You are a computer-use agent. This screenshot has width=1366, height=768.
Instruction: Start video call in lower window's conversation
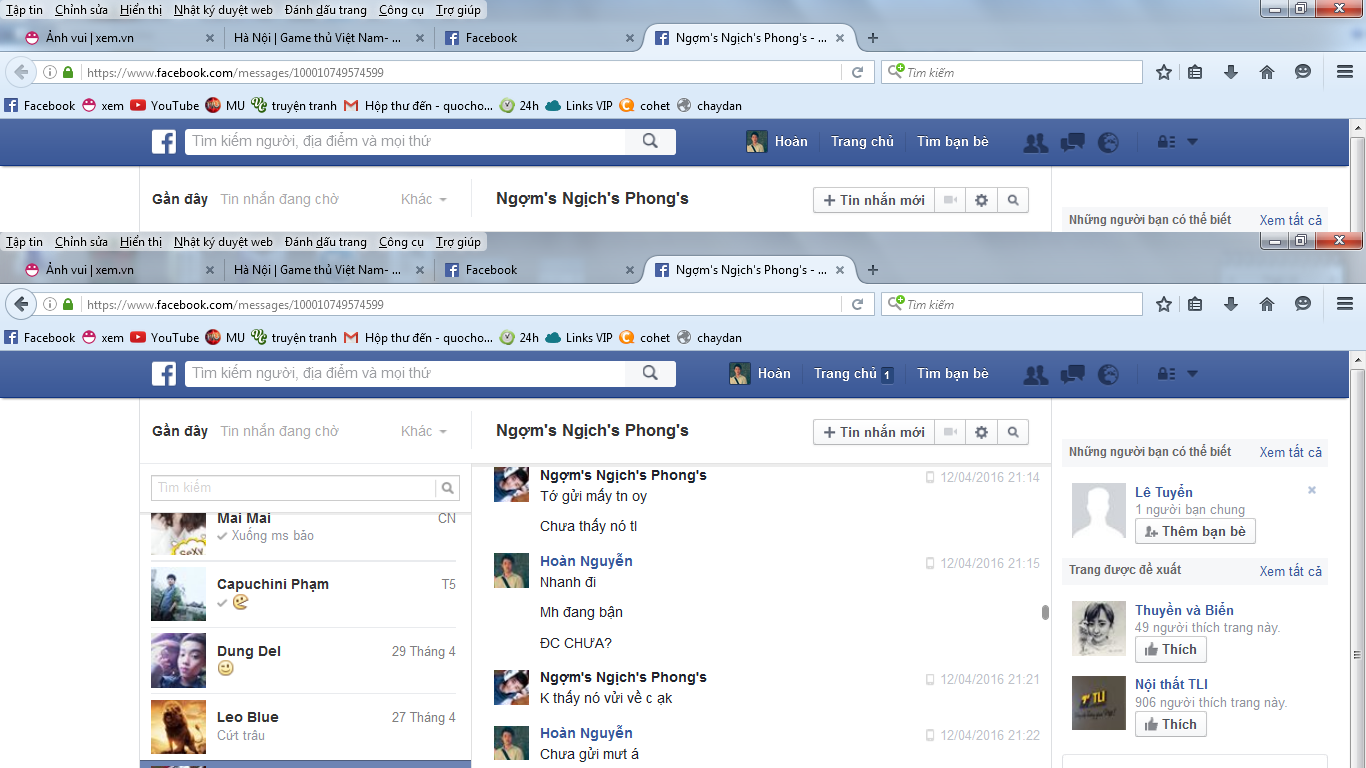coord(950,432)
